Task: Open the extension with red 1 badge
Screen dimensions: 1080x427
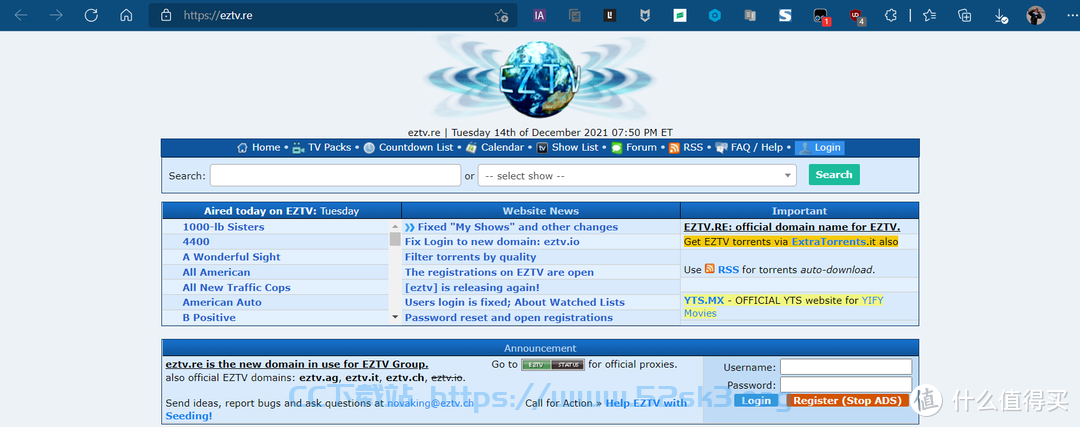Action: tap(821, 16)
